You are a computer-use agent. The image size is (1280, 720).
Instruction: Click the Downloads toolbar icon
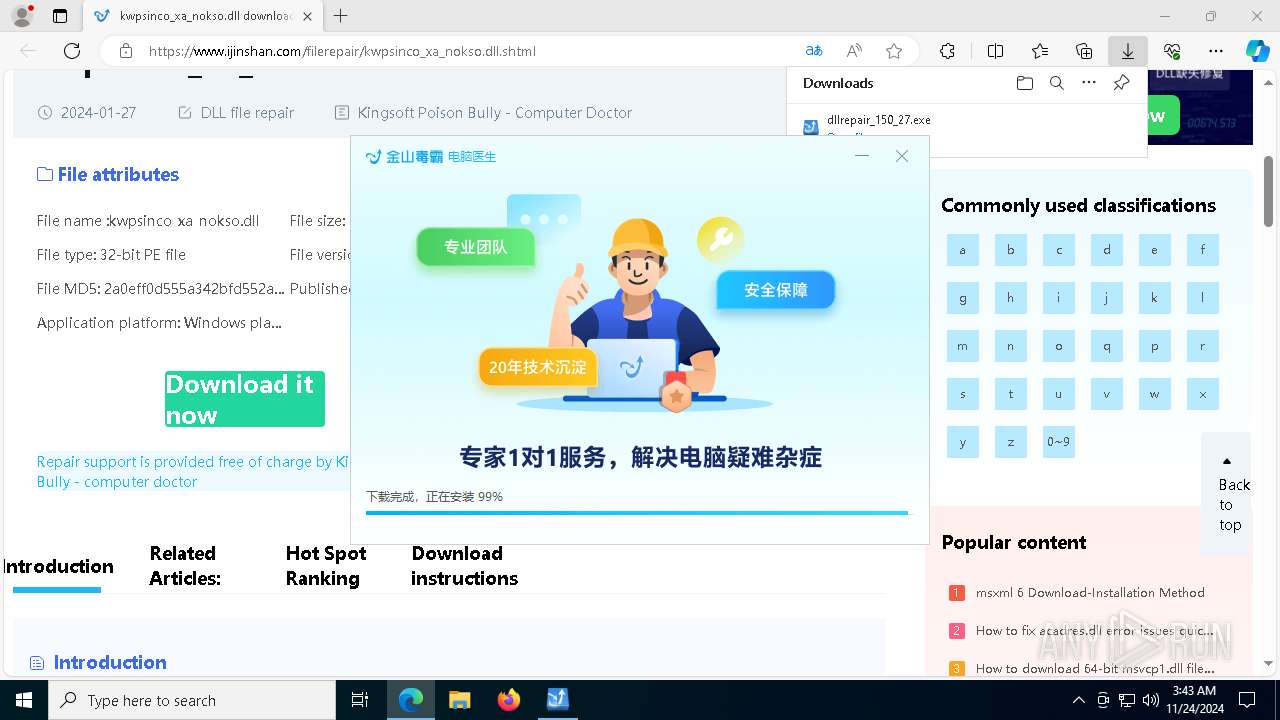pos(1128,51)
